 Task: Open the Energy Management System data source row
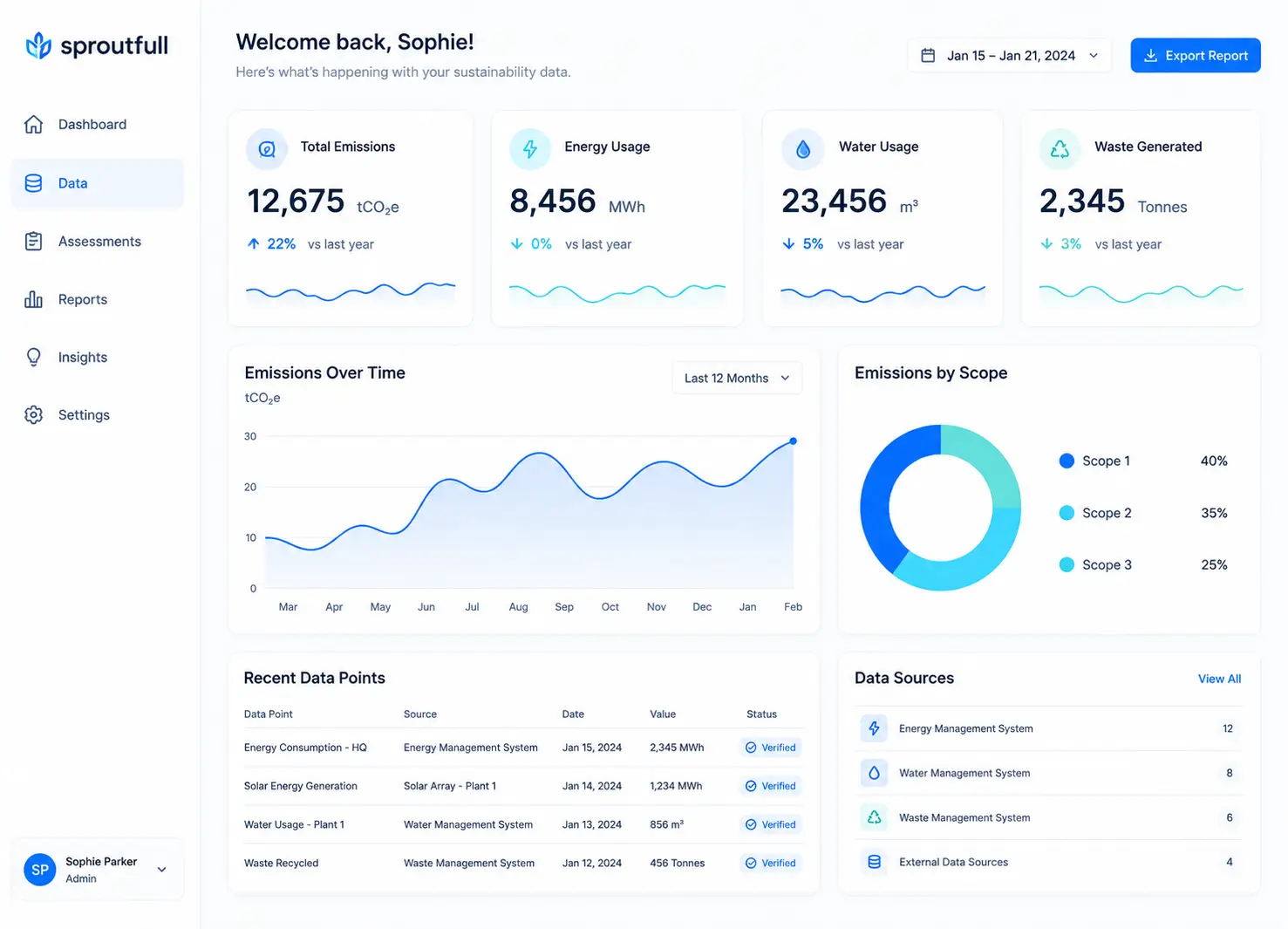tap(1048, 728)
